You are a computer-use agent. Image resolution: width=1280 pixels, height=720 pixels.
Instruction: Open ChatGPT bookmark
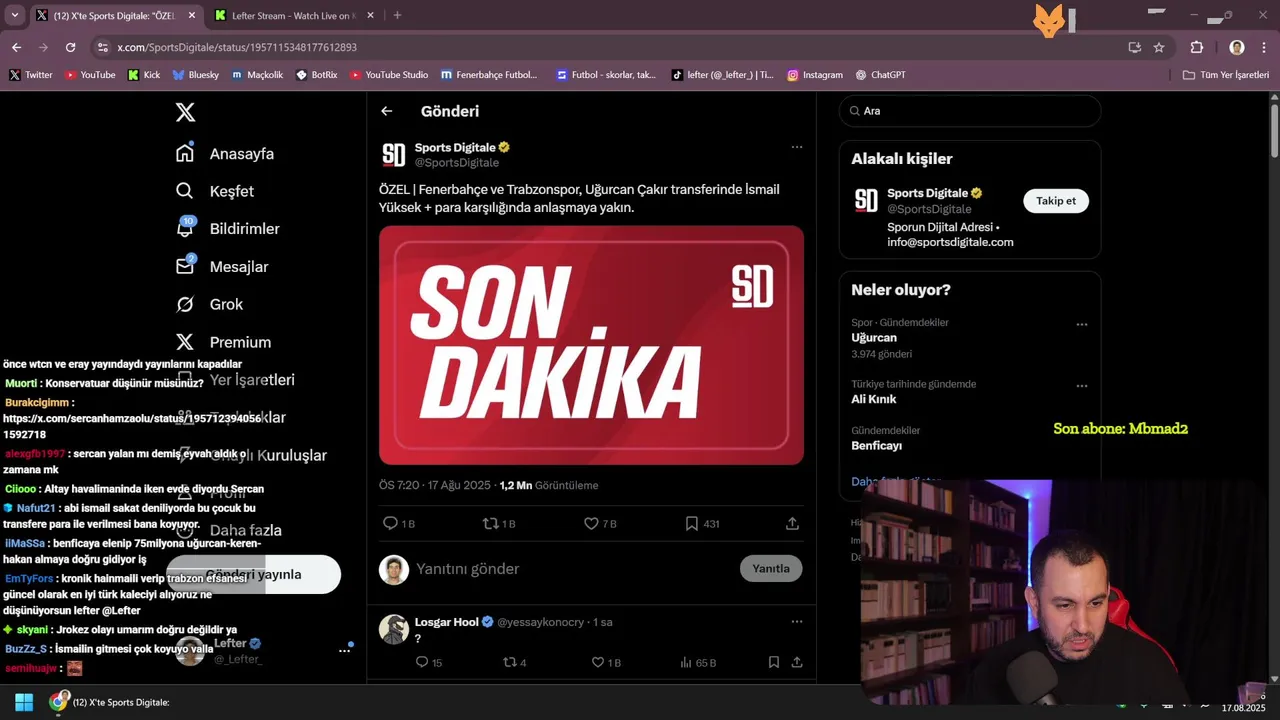[880, 75]
